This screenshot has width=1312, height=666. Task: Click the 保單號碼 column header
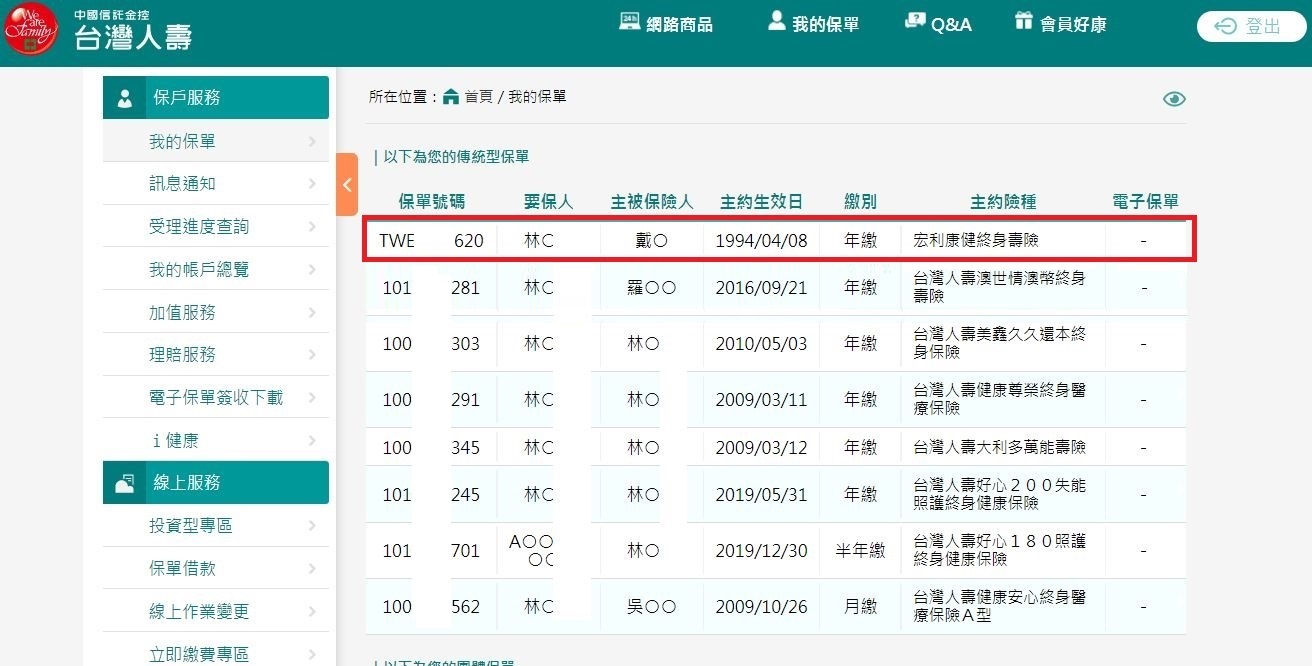[x=432, y=202]
